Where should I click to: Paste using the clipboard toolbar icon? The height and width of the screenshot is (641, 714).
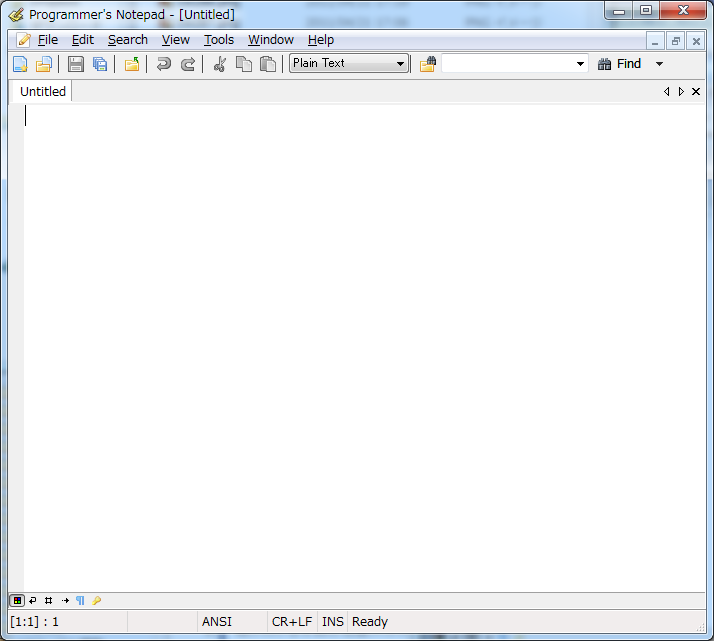pos(268,64)
